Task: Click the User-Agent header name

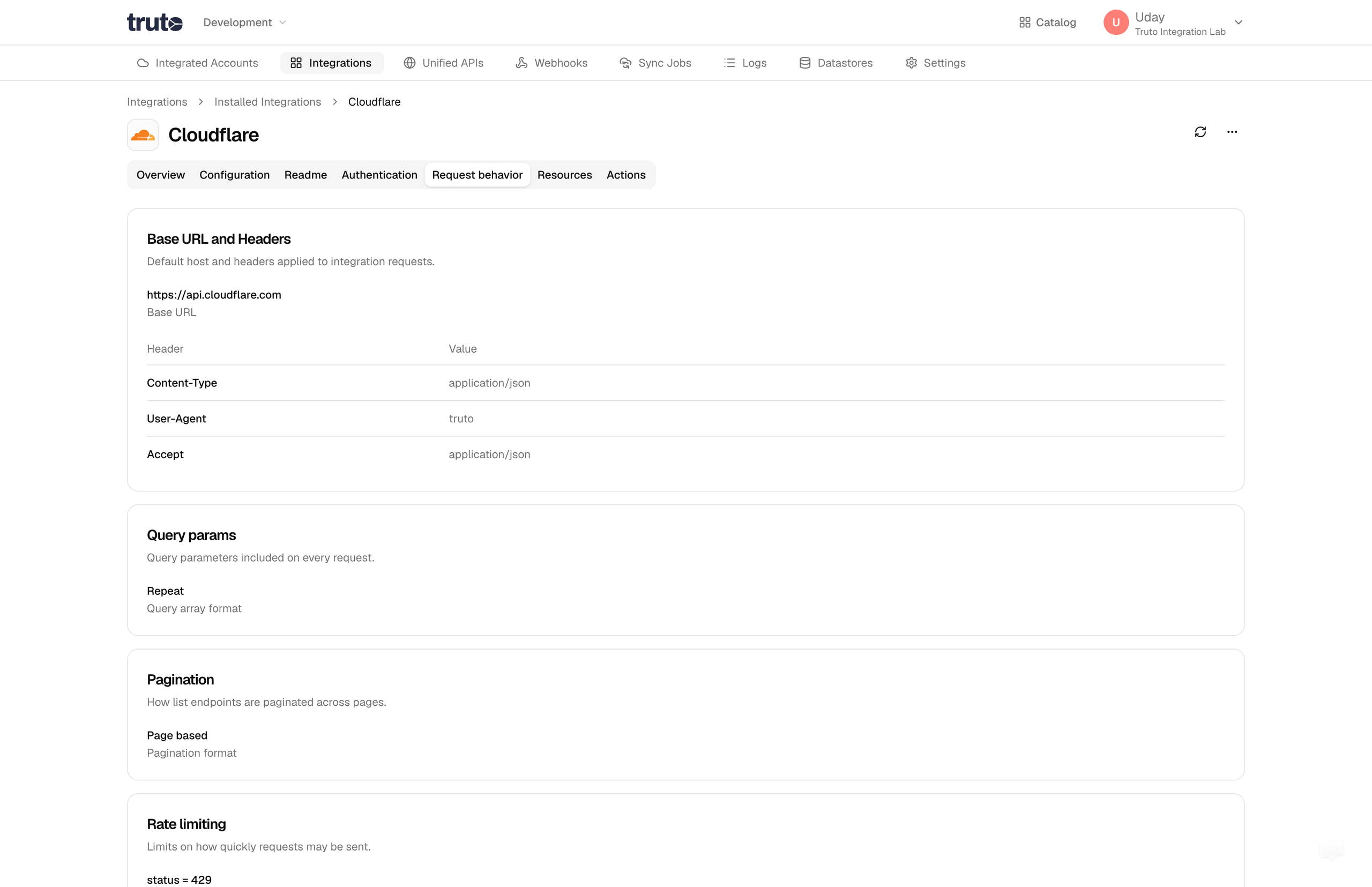Action: click(x=176, y=419)
